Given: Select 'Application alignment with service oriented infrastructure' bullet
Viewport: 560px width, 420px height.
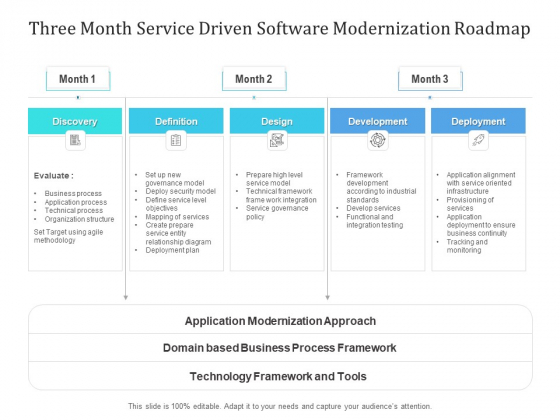Looking at the screenshot, I should pos(481,183).
